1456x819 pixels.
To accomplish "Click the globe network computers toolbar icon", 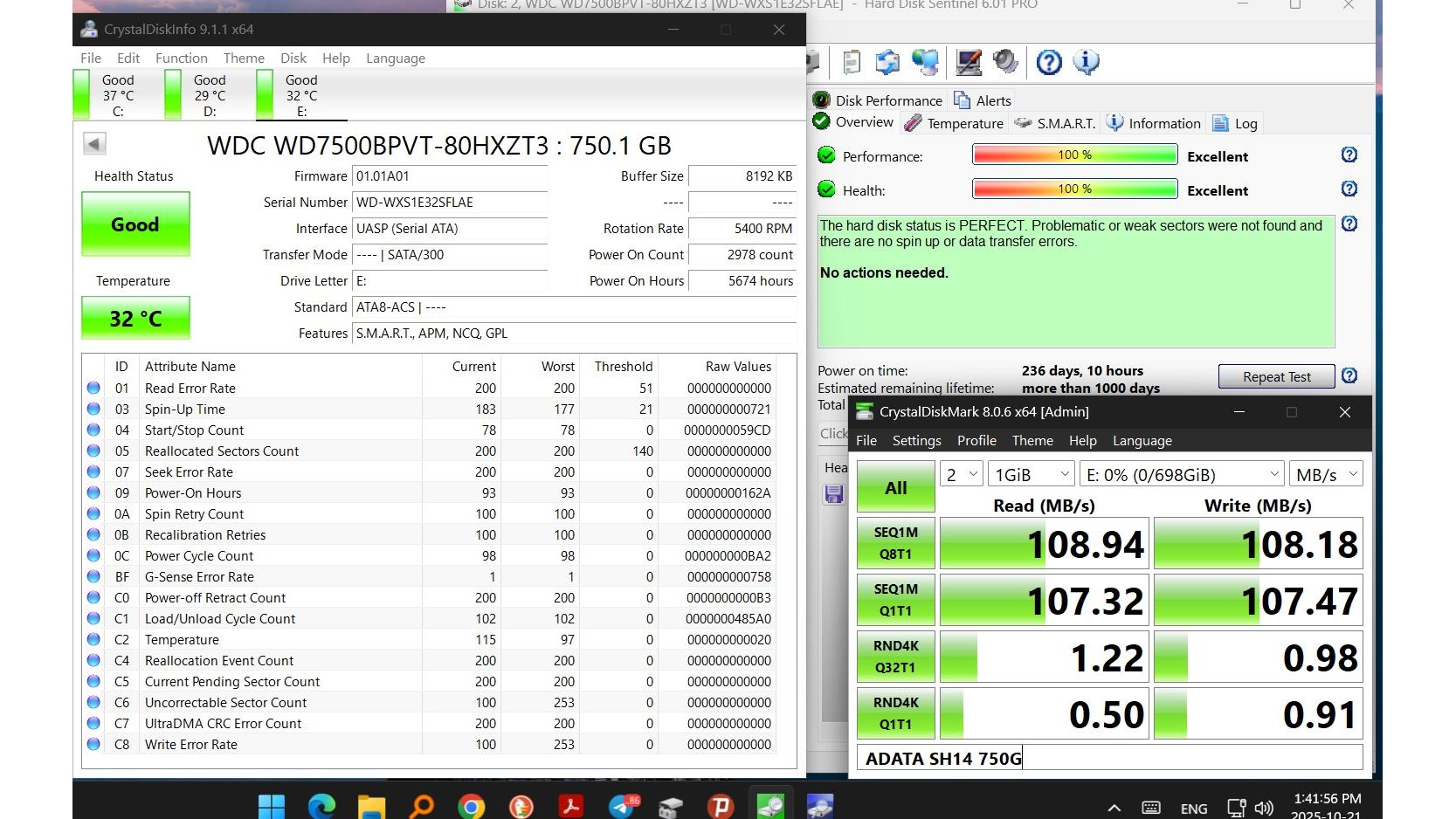I will point(925,62).
